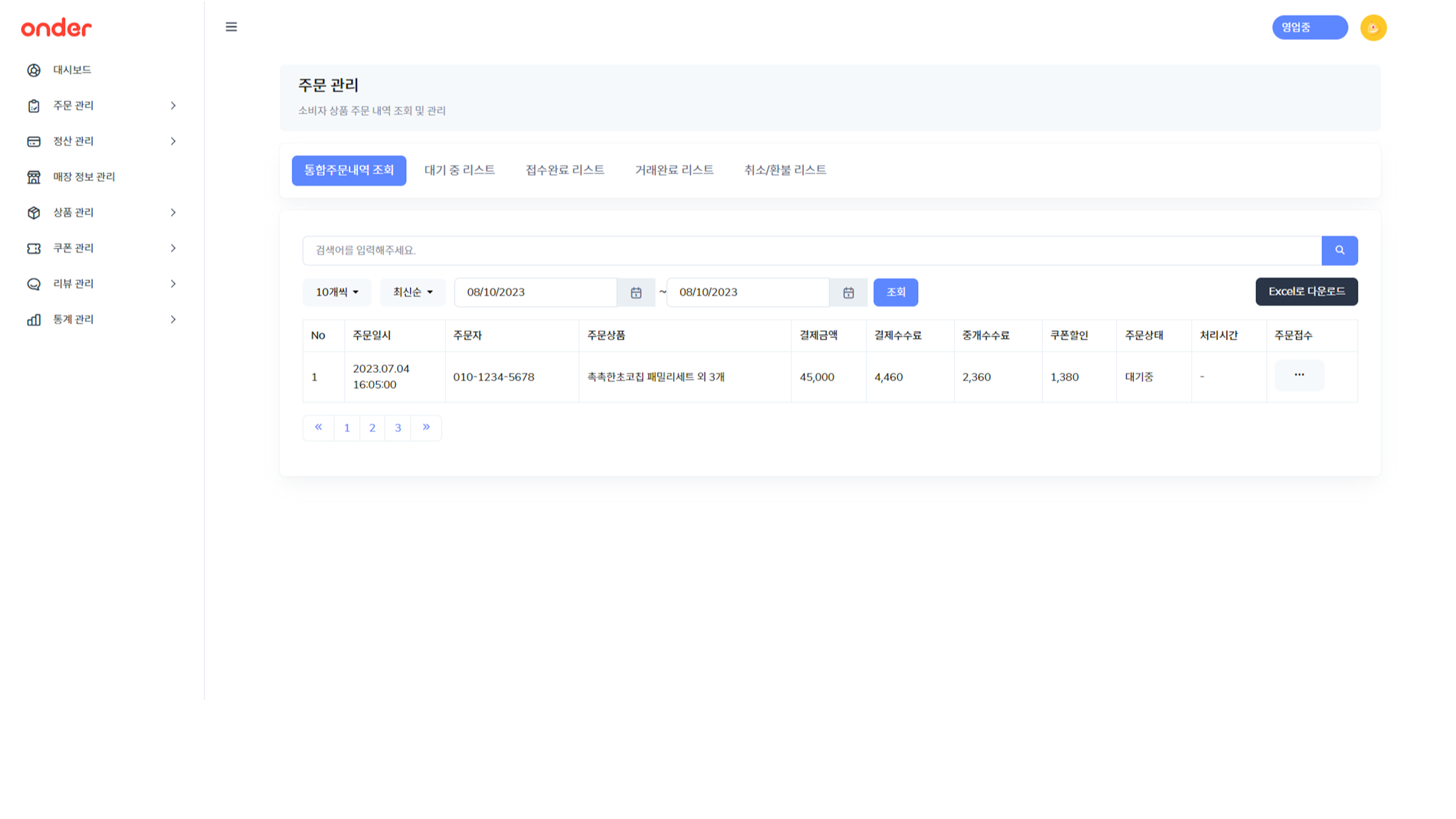The height and width of the screenshot is (819, 1456).
Task: Open the end date calendar picker icon
Action: [x=848, y=292]
